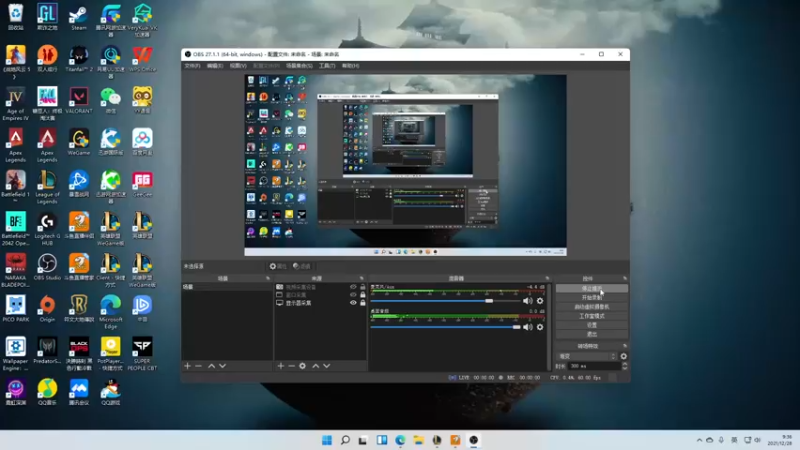The image size is (800, 450).
Task: Open Titanfall 2 desktop icon
Action: tap(79, 59)
